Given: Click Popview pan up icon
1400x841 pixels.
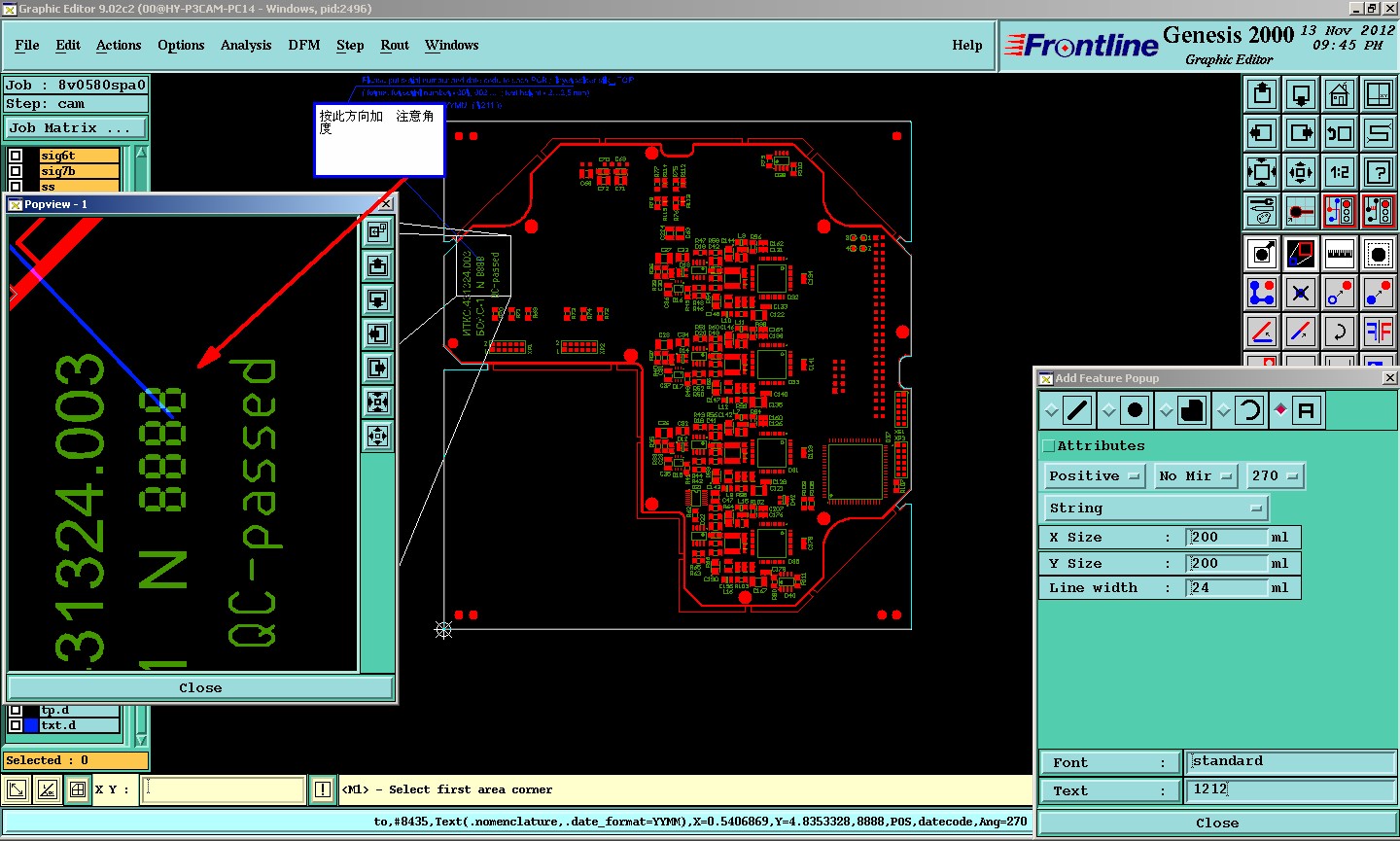Looking at the screenshot, I should (378, 265).
